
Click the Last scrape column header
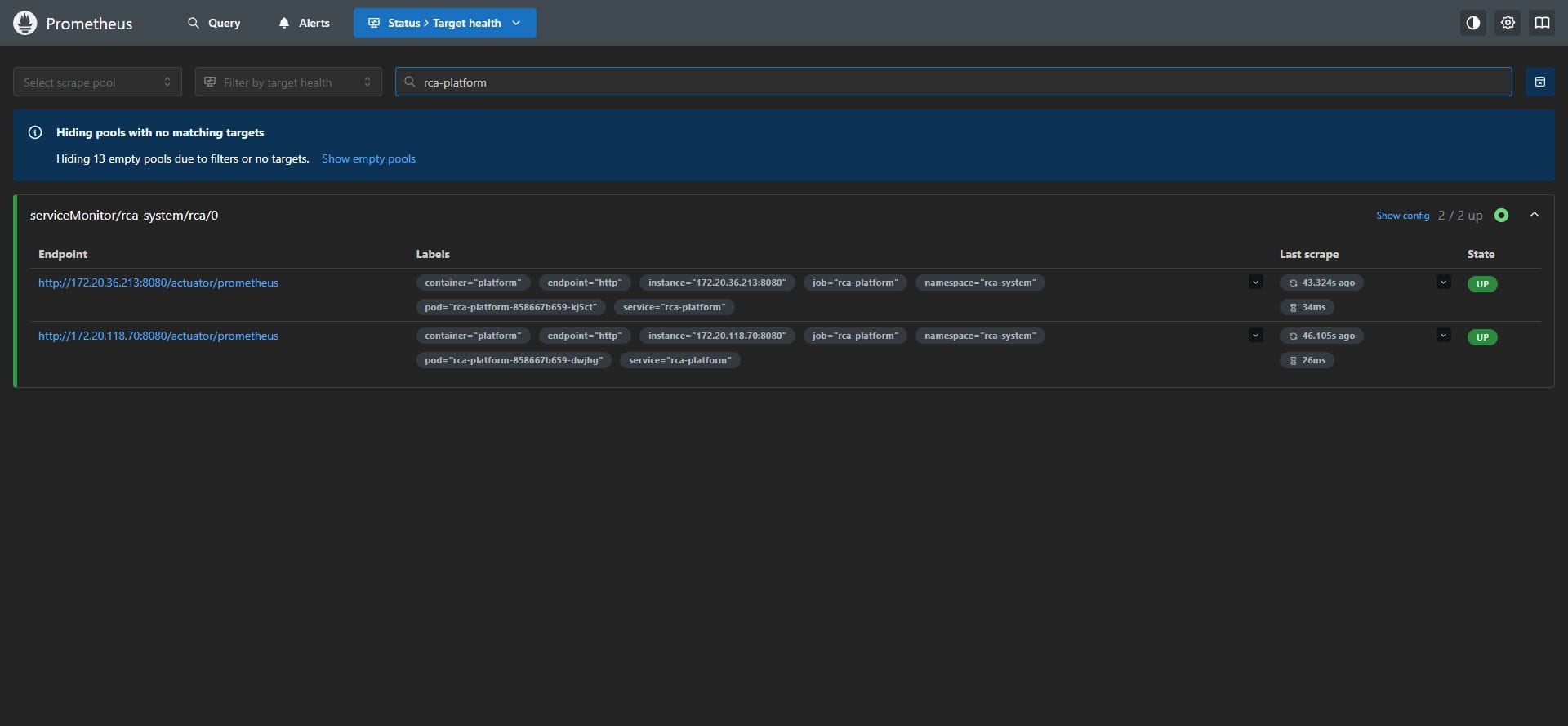point(1309,254)
